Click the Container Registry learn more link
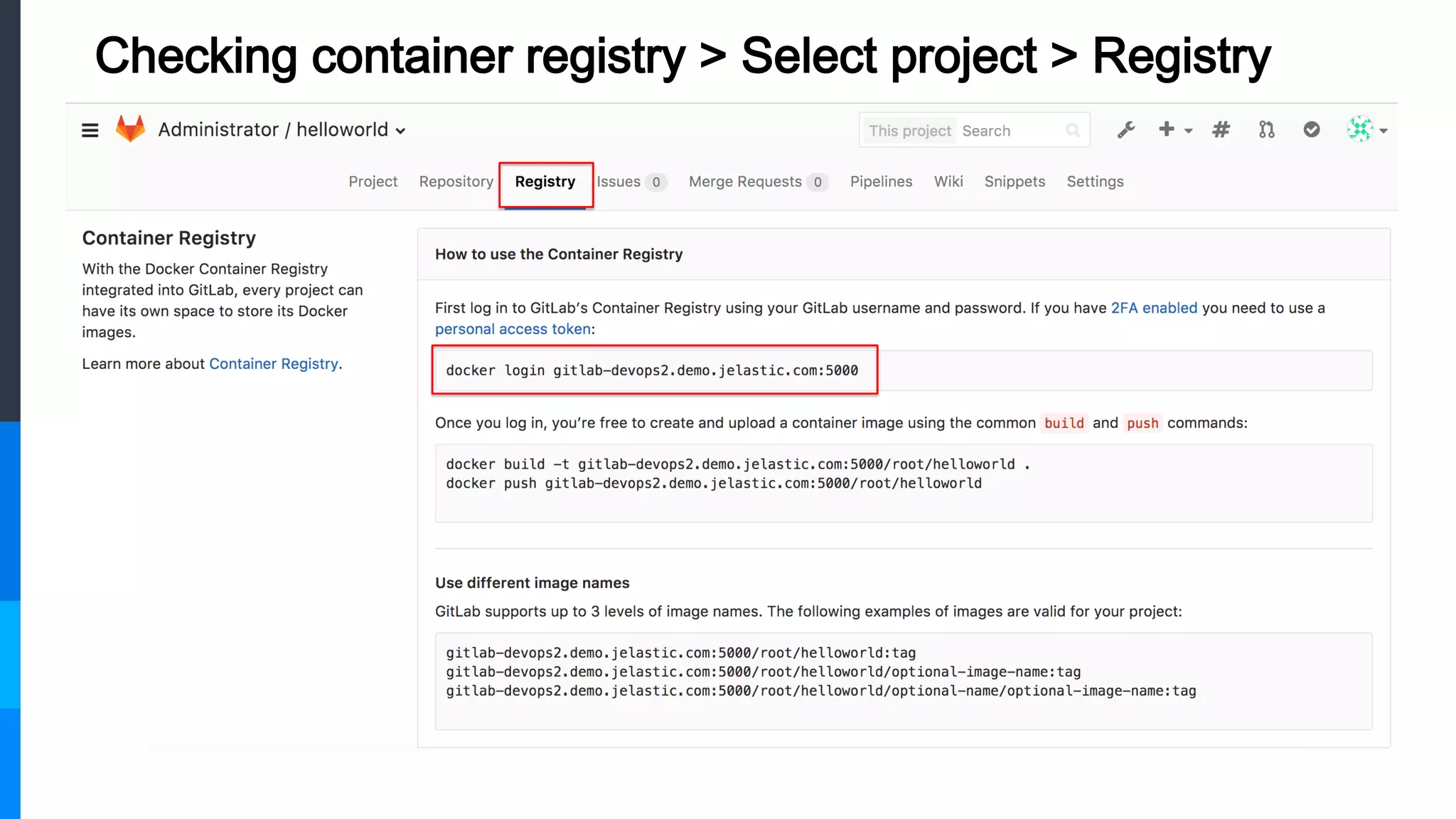The width and height of the screenshot is (1456, 819). (x=273, y=364)
